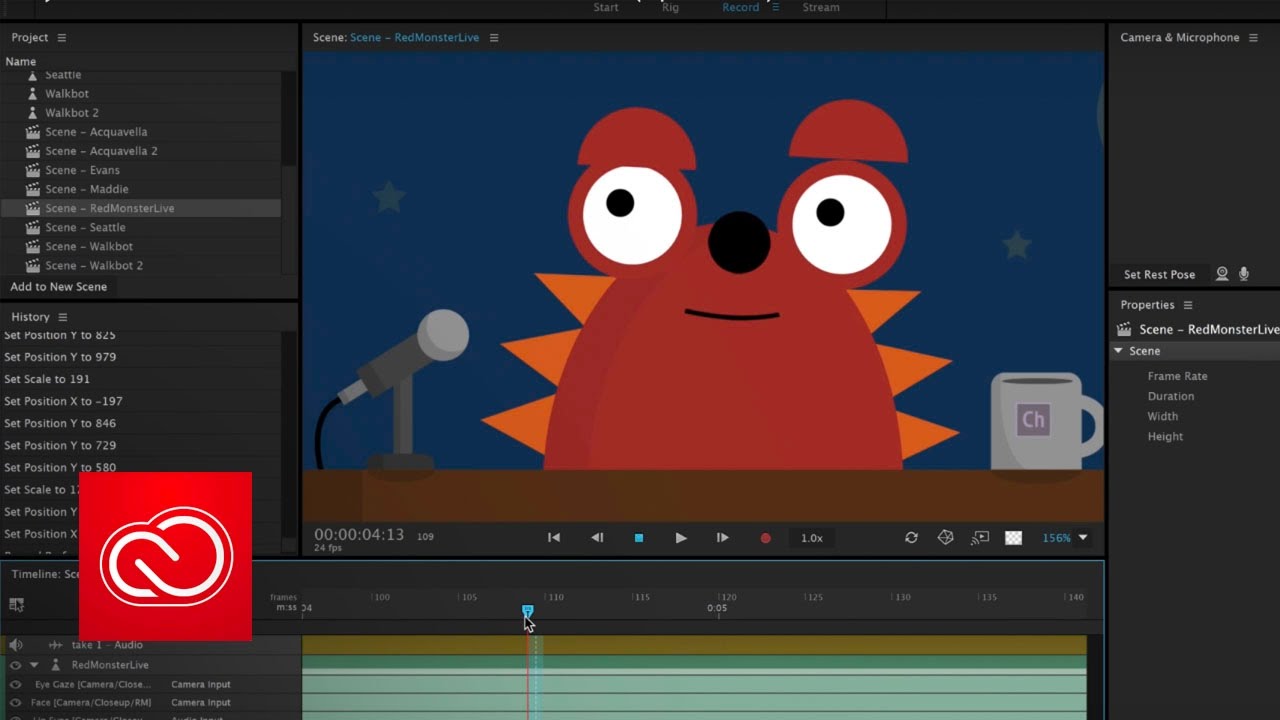Viewport: 1280px width, 720px height.
Task: Toggle the transparent background checkerboard icon
Action: pos(1013,538)
